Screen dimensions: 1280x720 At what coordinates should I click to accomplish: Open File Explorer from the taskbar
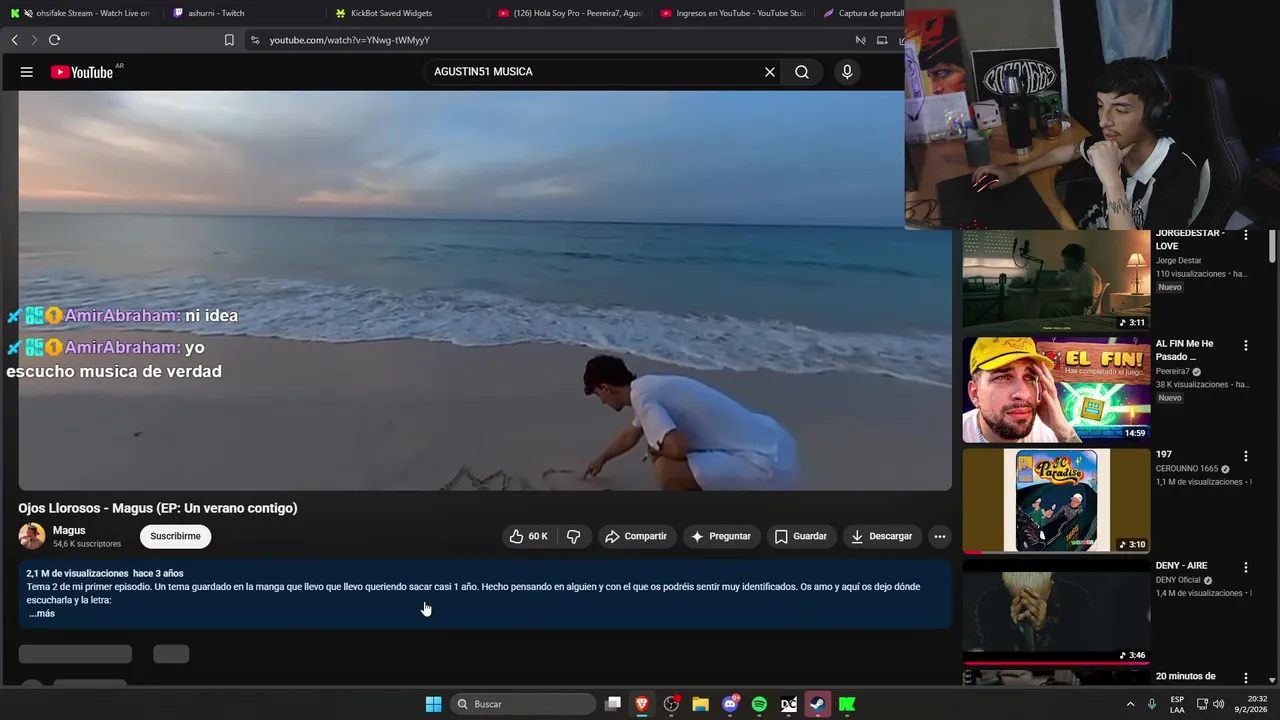pyautogui.click(x=700, y=704)
